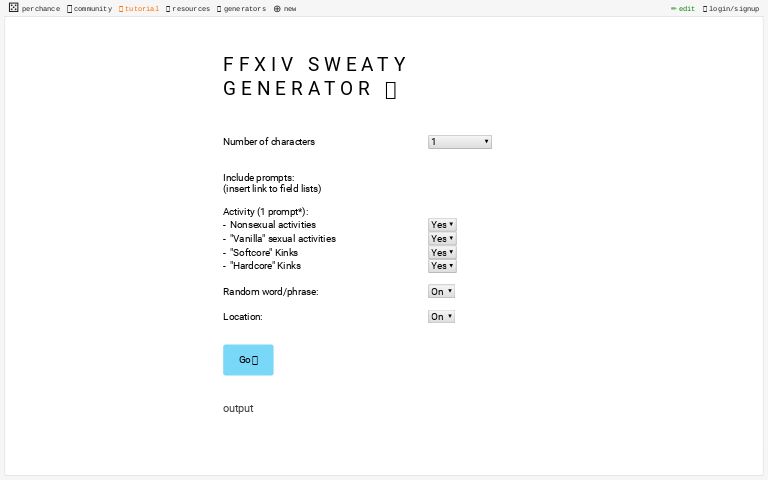The image size is (768, 480).
Task: Click the pencil icon beside edit
Action: (x=673, y=8)
